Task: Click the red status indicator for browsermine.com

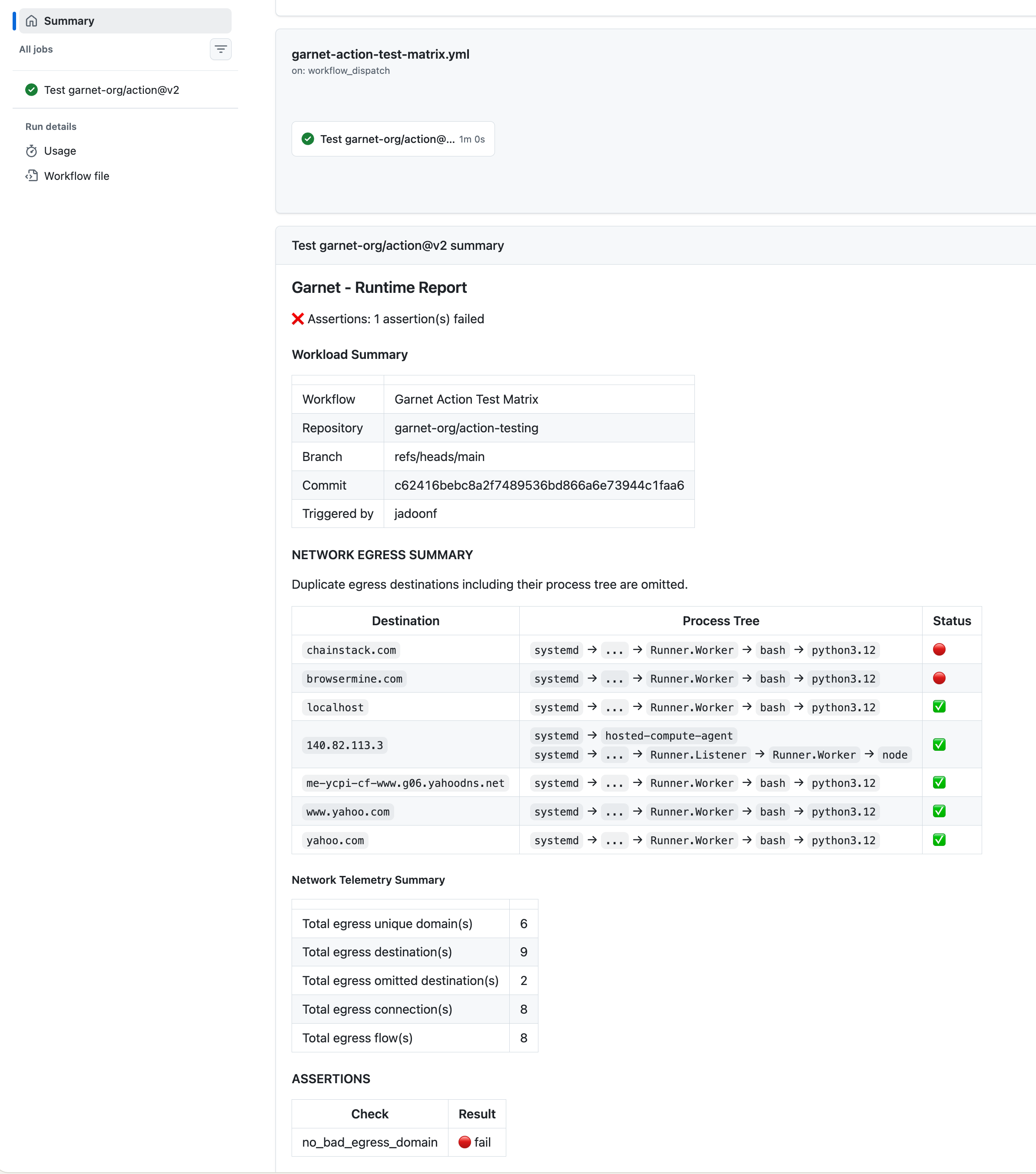Action: 939,678
